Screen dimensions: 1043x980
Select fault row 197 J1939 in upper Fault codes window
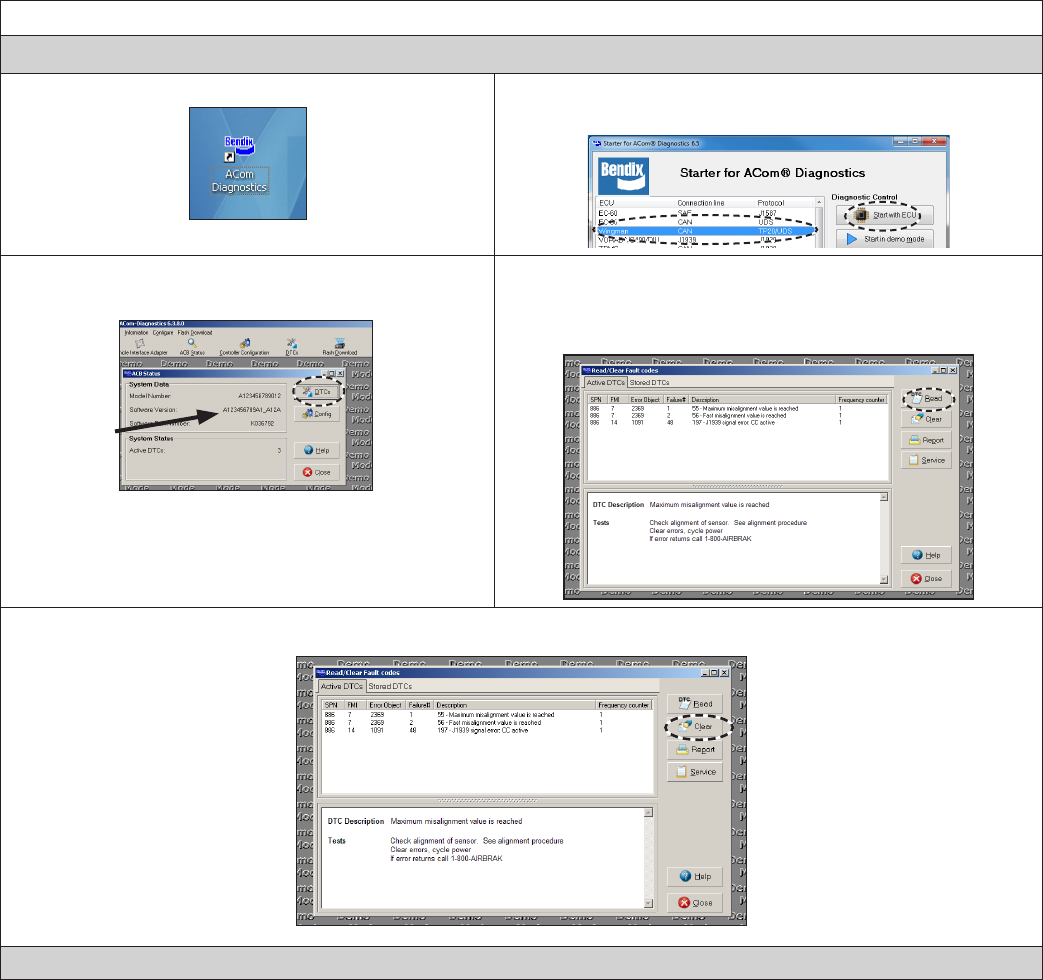tap(737, 422)
